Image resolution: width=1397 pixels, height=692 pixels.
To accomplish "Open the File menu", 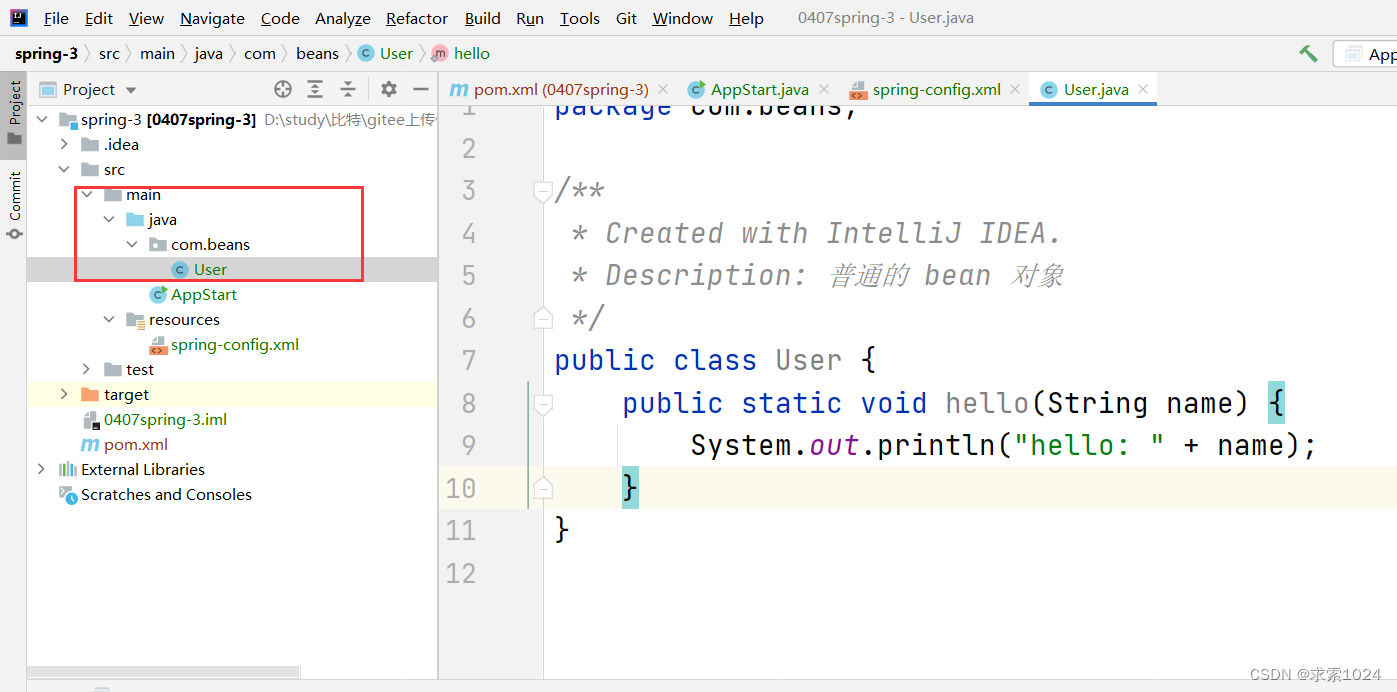I will [57, 18].
